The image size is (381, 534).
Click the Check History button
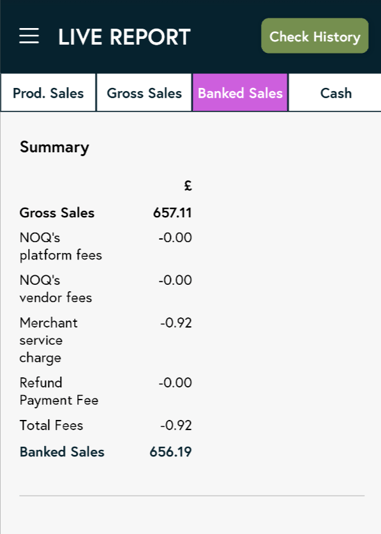(x=315, y=36)
